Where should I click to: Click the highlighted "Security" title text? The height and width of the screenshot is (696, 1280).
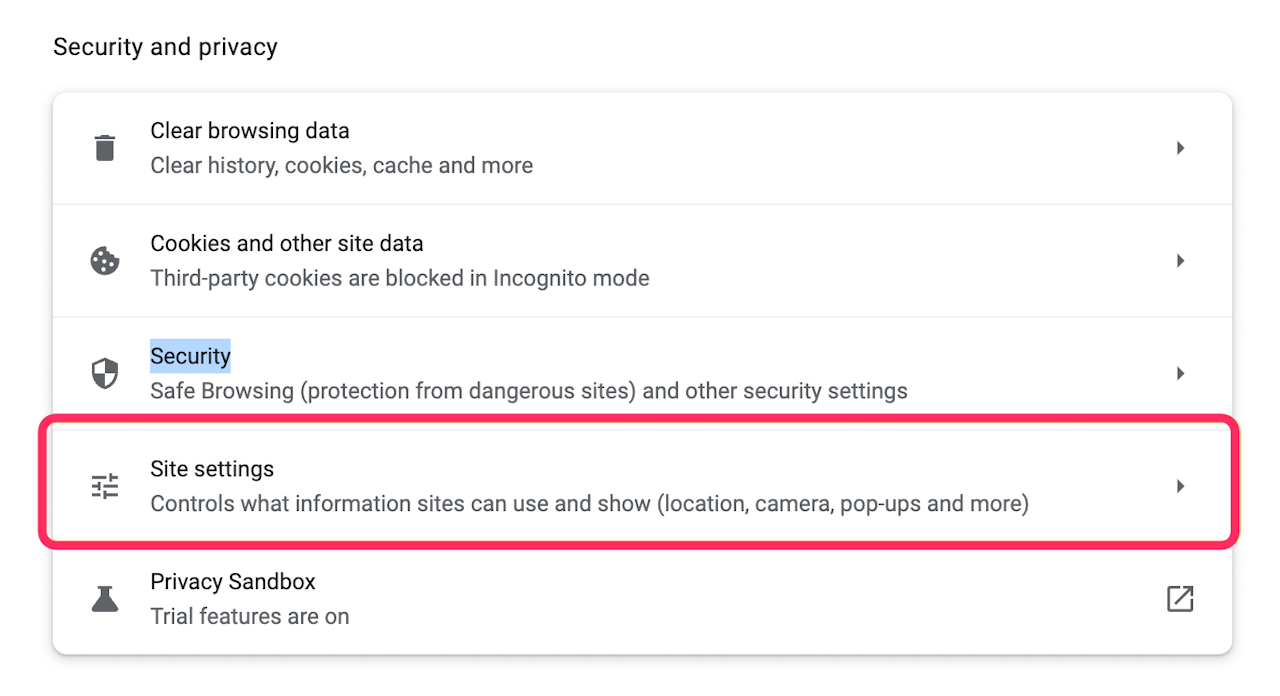[190, 356]
